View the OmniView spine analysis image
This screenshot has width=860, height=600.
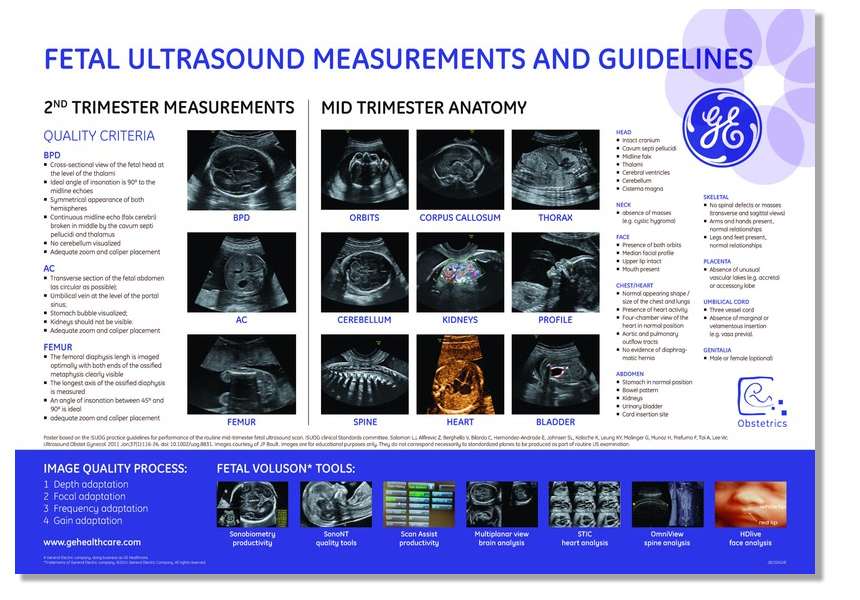(x=667, y=504)
